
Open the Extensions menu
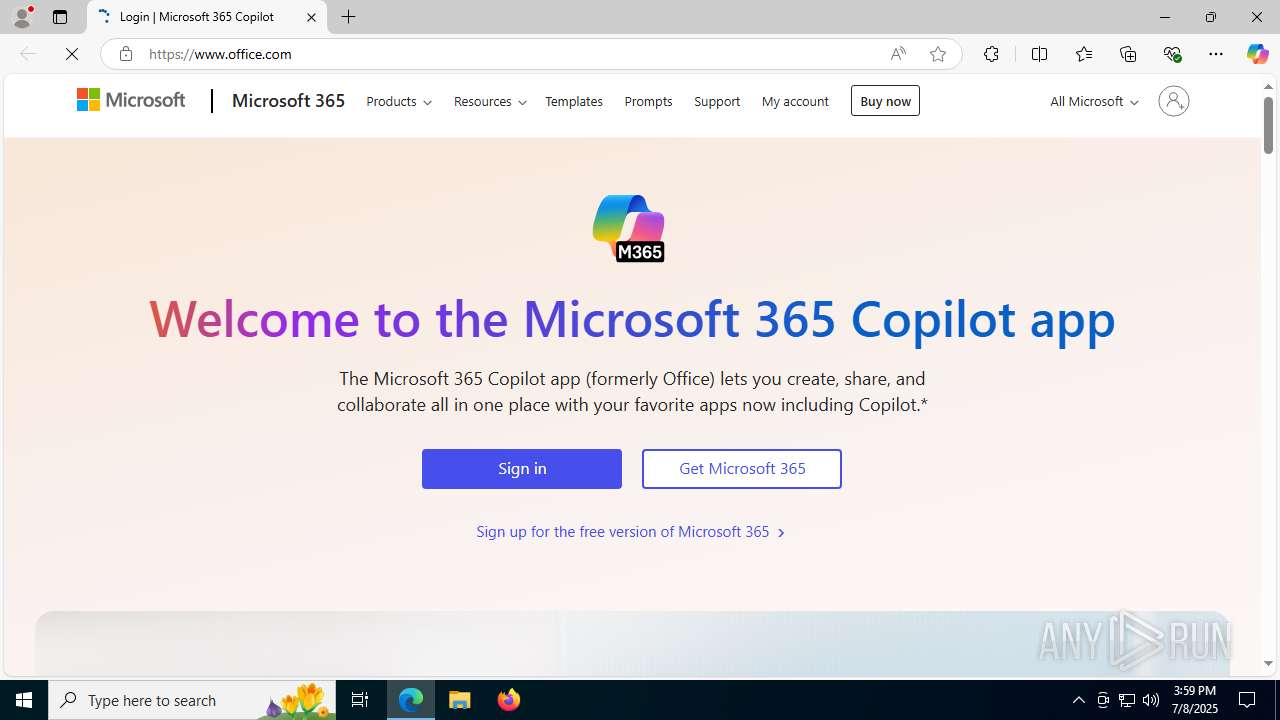coord(991,54)
